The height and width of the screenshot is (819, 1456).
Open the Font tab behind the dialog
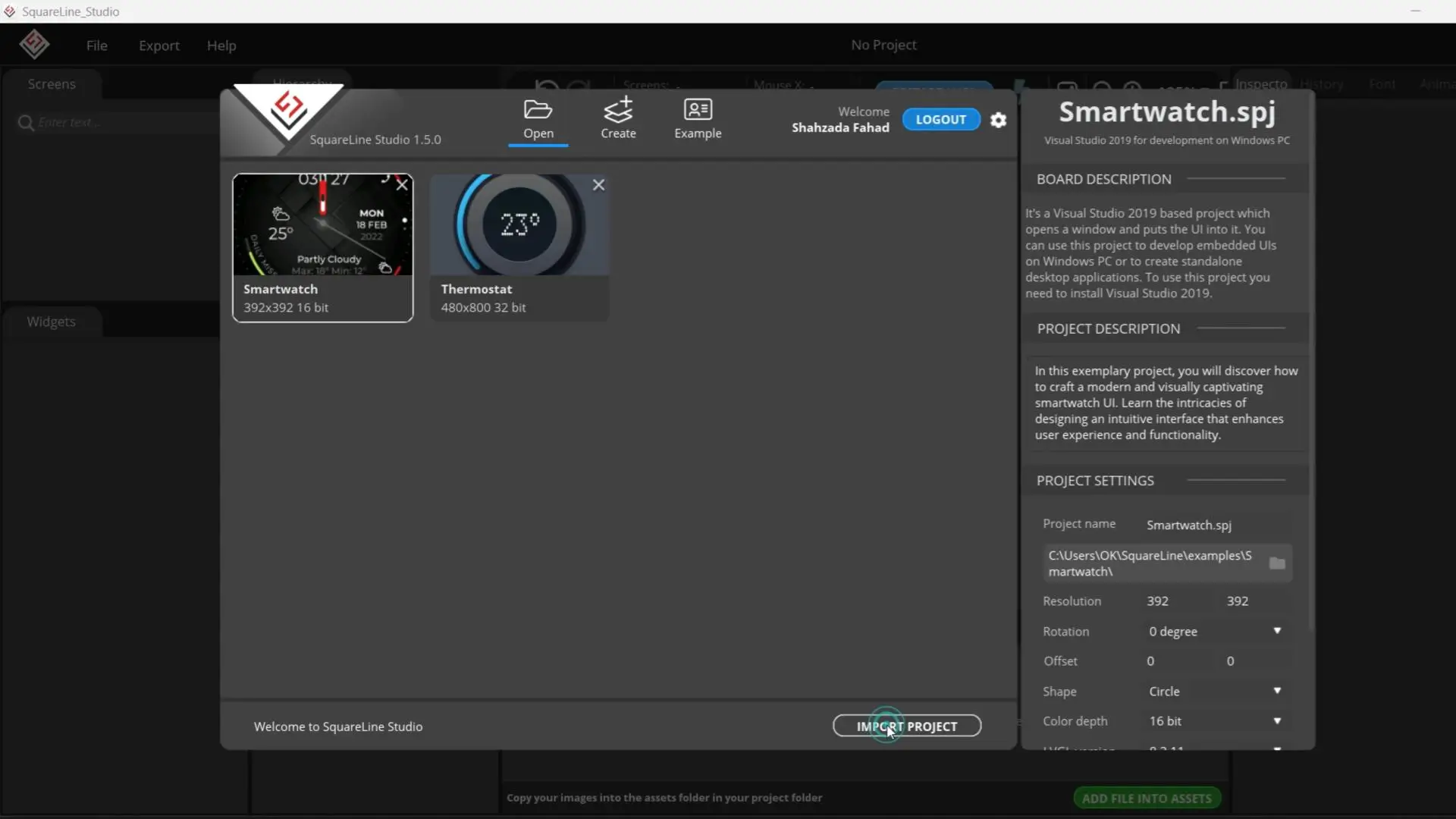(x=1382, y=83)
